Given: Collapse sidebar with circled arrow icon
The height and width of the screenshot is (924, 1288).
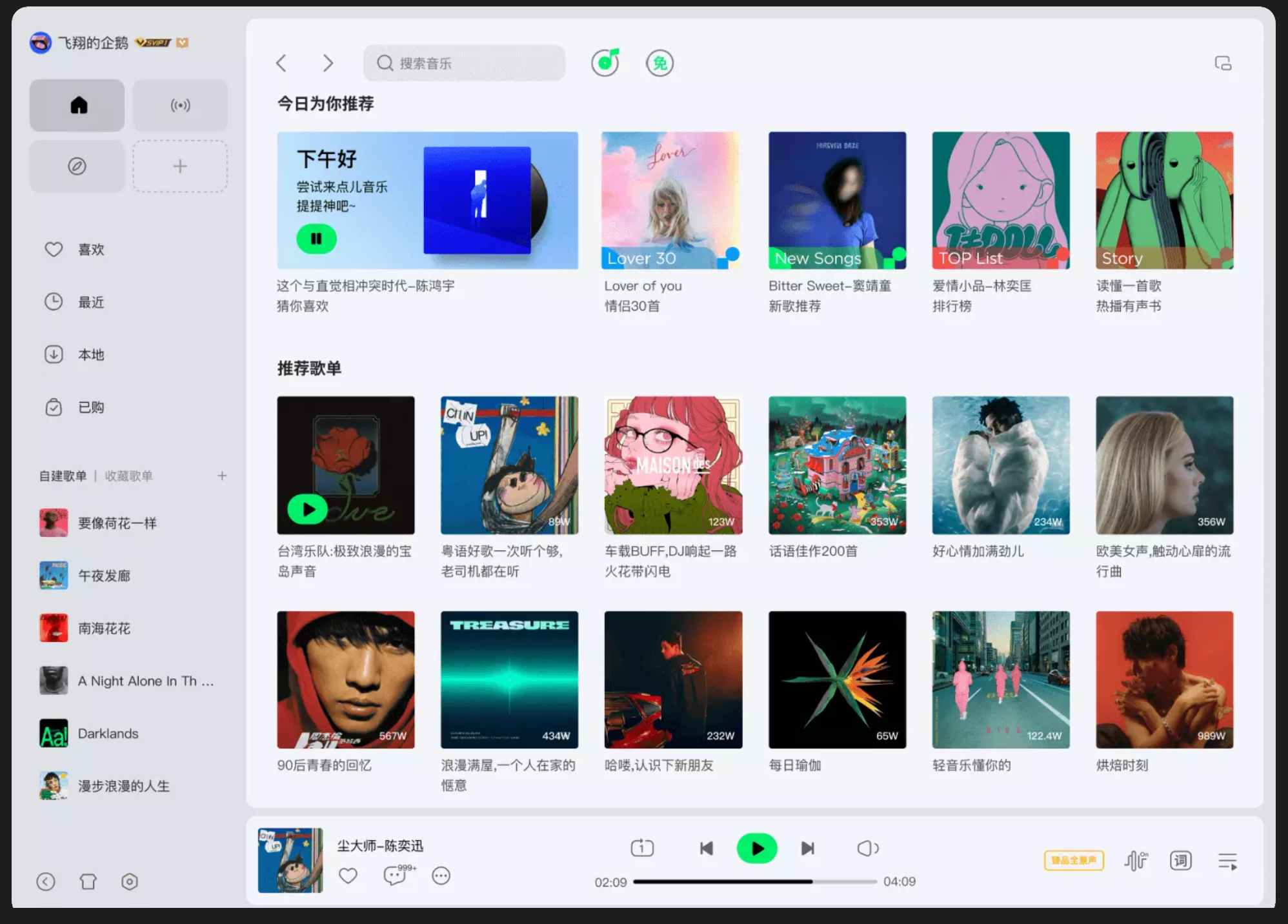Looking at the screenshot, I should 46,881.
